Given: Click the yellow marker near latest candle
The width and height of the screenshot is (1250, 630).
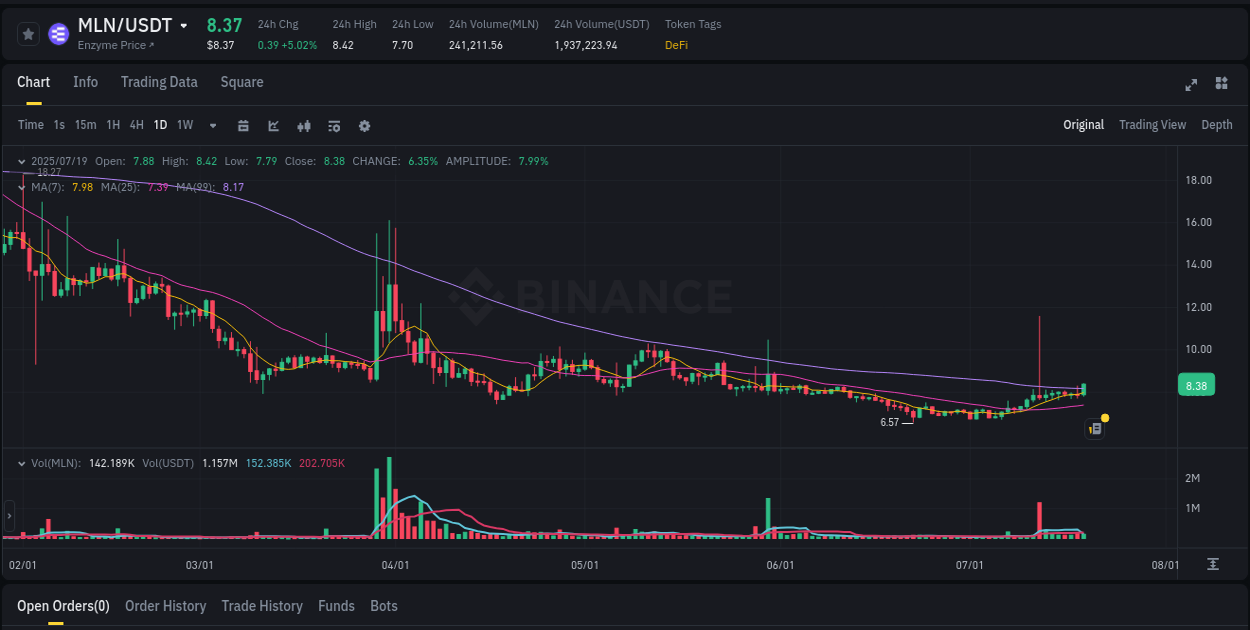Looking at the screenshot, I should coord(1104,416).
